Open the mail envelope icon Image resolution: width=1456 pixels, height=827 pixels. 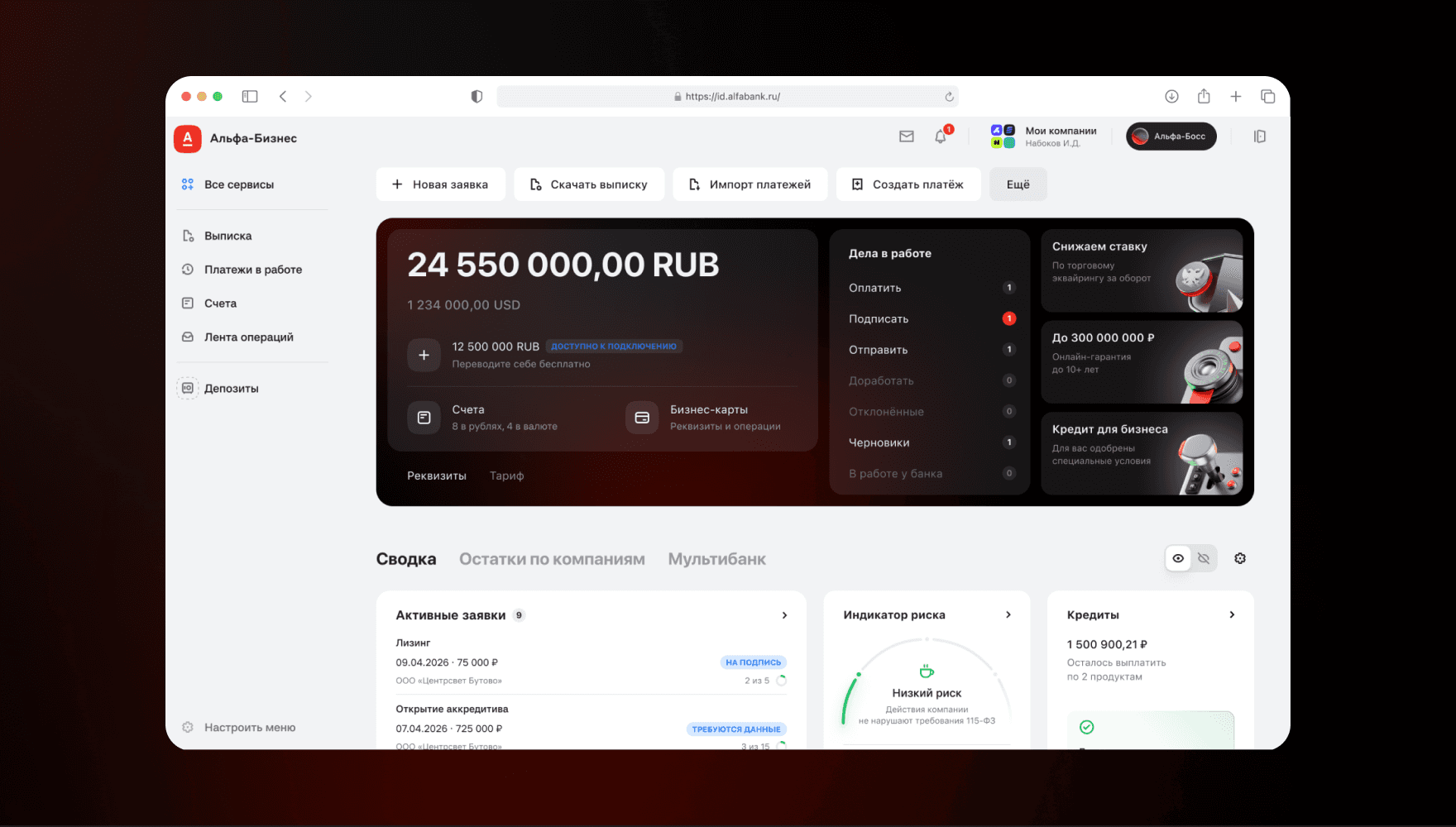907,136
